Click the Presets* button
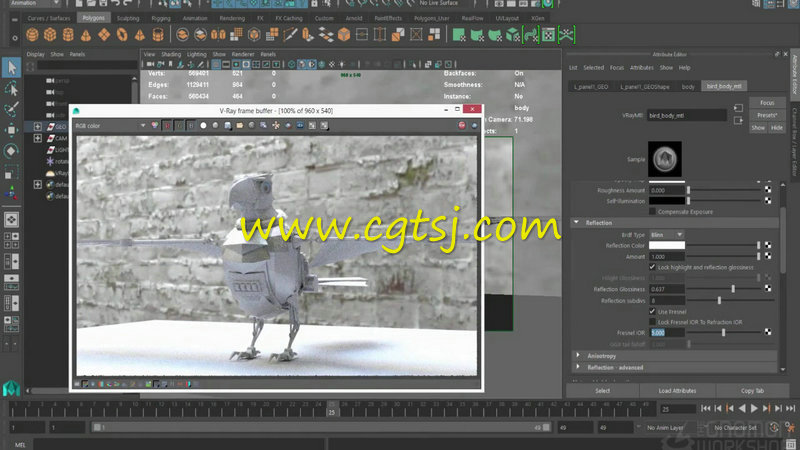800x450 pixels. tap(767, 115)
